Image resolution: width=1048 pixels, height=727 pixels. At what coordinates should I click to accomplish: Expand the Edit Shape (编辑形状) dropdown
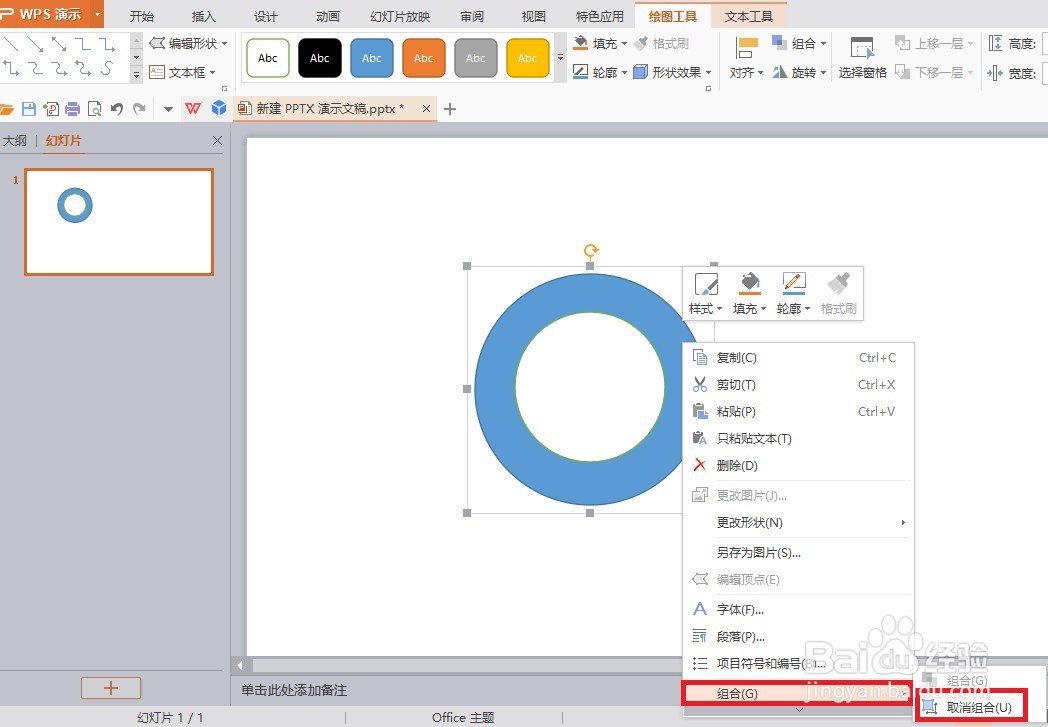(x=225, y=43)
